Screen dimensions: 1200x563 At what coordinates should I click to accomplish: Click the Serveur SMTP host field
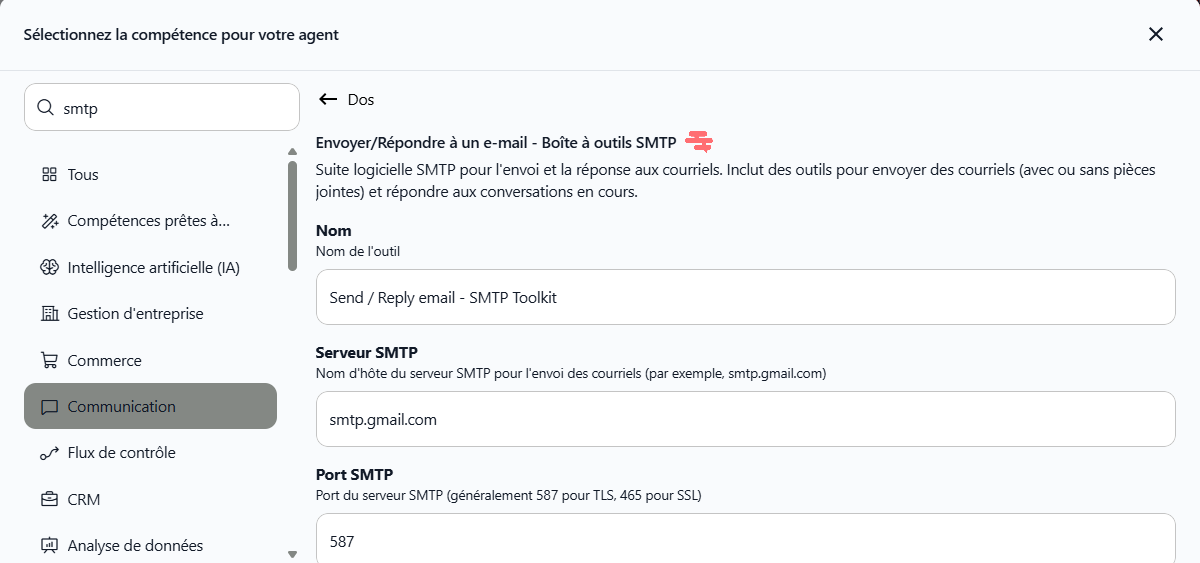pyautogui.click(x=745, y=419)
